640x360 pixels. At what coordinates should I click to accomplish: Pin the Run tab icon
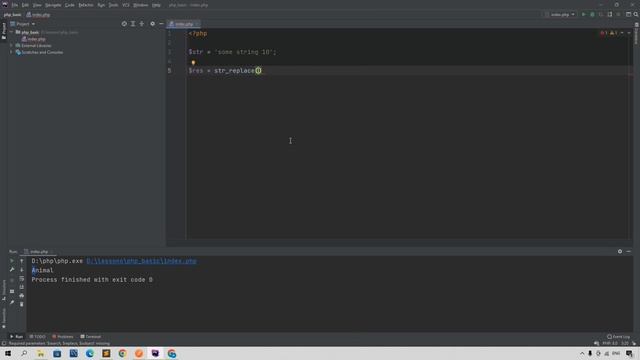(12, 302)
